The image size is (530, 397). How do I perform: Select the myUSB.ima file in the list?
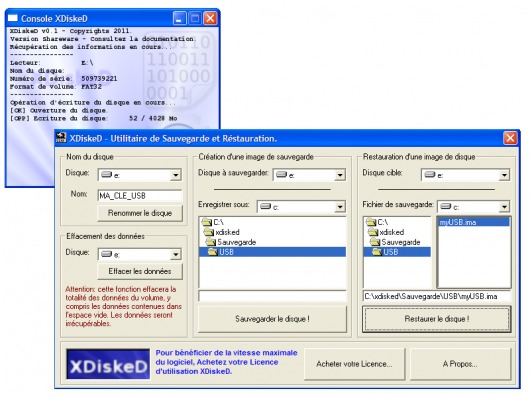(474, 222)
